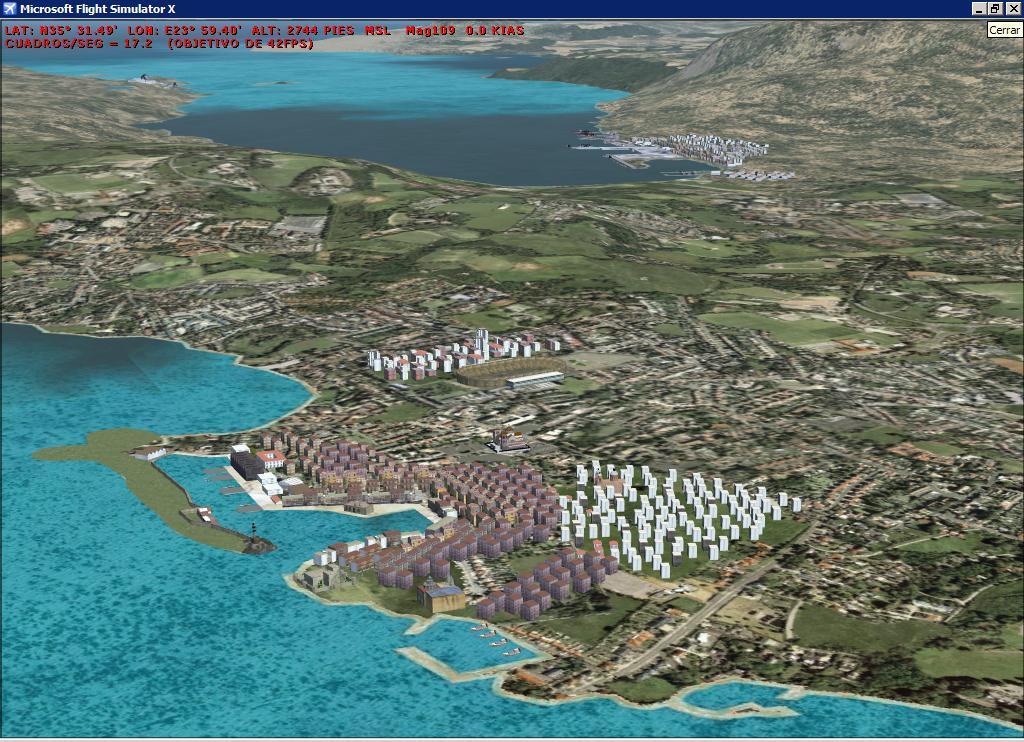
Task: Click the 'CUADROS/SEG = 17.2' frame rate text
Action: point(78,44)
